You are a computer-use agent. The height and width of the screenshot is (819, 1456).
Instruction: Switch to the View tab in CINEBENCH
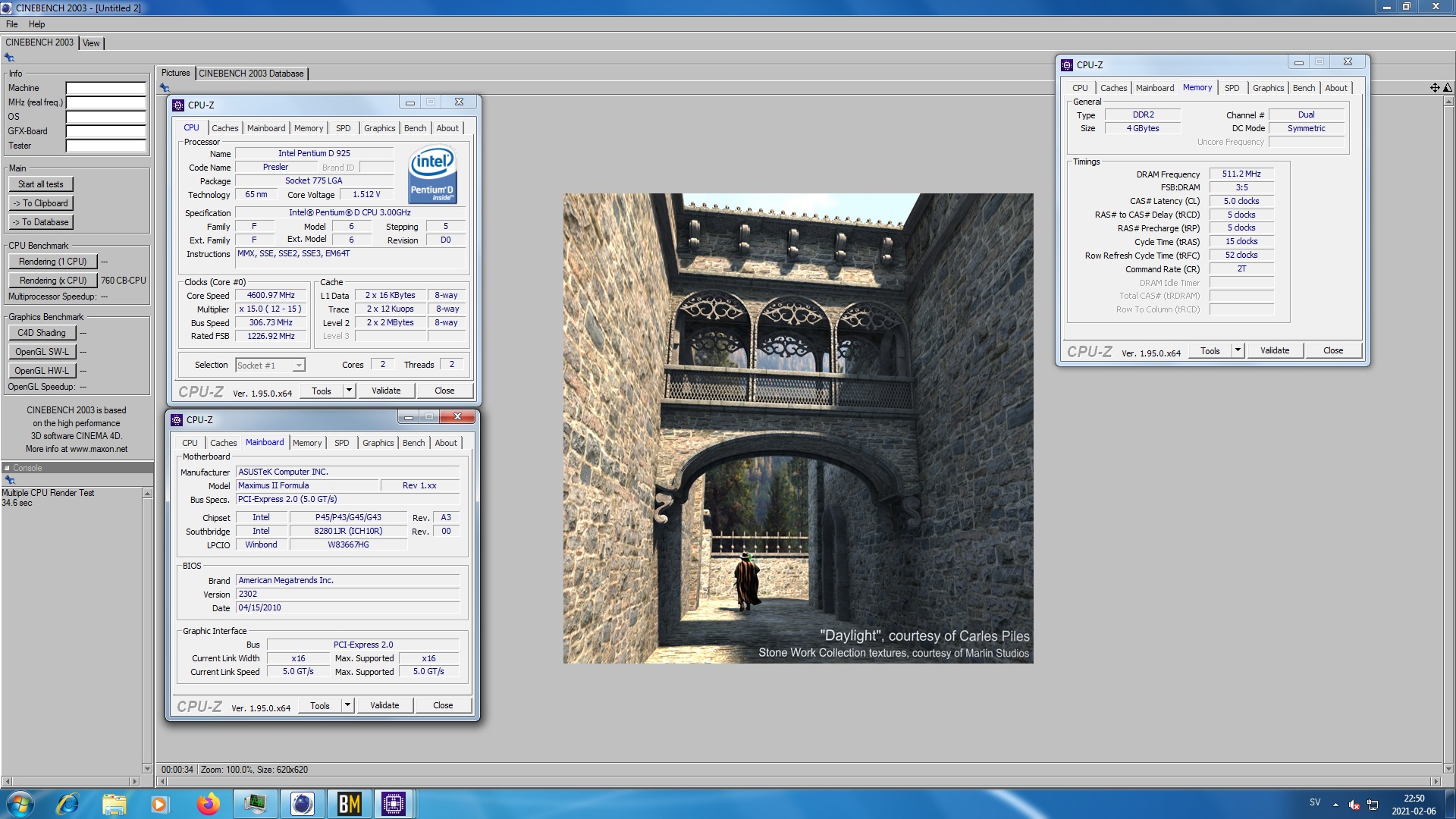coord(91,43)
